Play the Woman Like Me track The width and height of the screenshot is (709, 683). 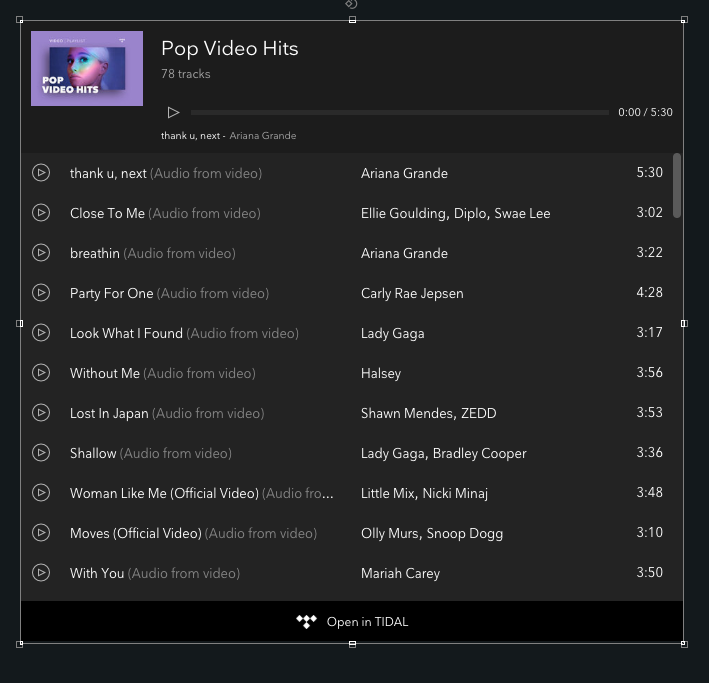tap(41, 493)
